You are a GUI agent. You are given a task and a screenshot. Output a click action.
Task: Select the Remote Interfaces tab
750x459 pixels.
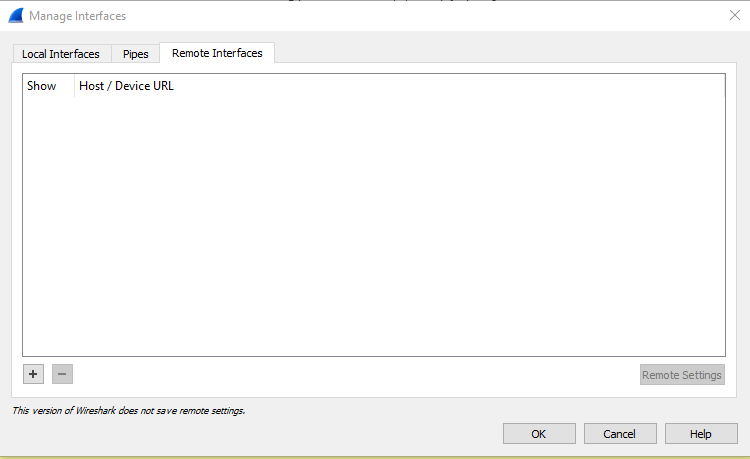[217, 53]
